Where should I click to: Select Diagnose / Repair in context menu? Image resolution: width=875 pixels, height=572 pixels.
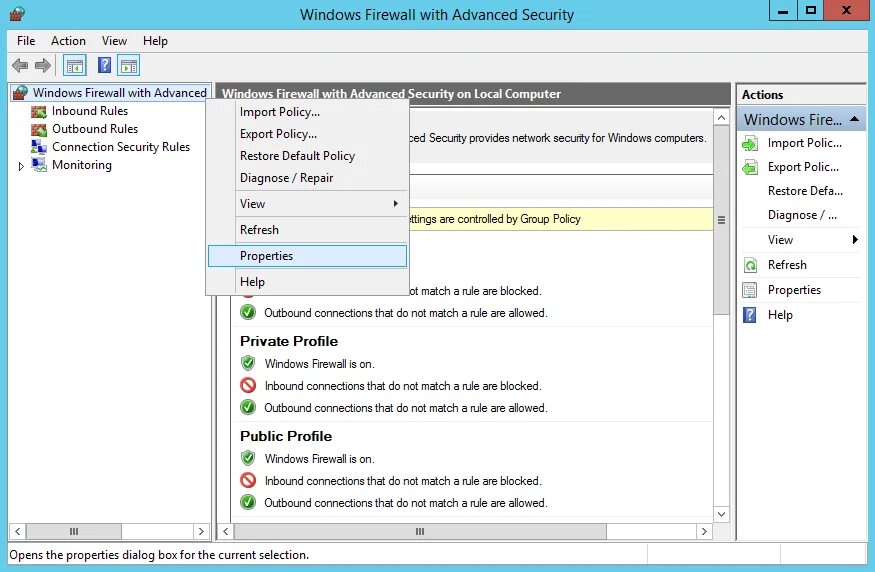pos(308,177)
